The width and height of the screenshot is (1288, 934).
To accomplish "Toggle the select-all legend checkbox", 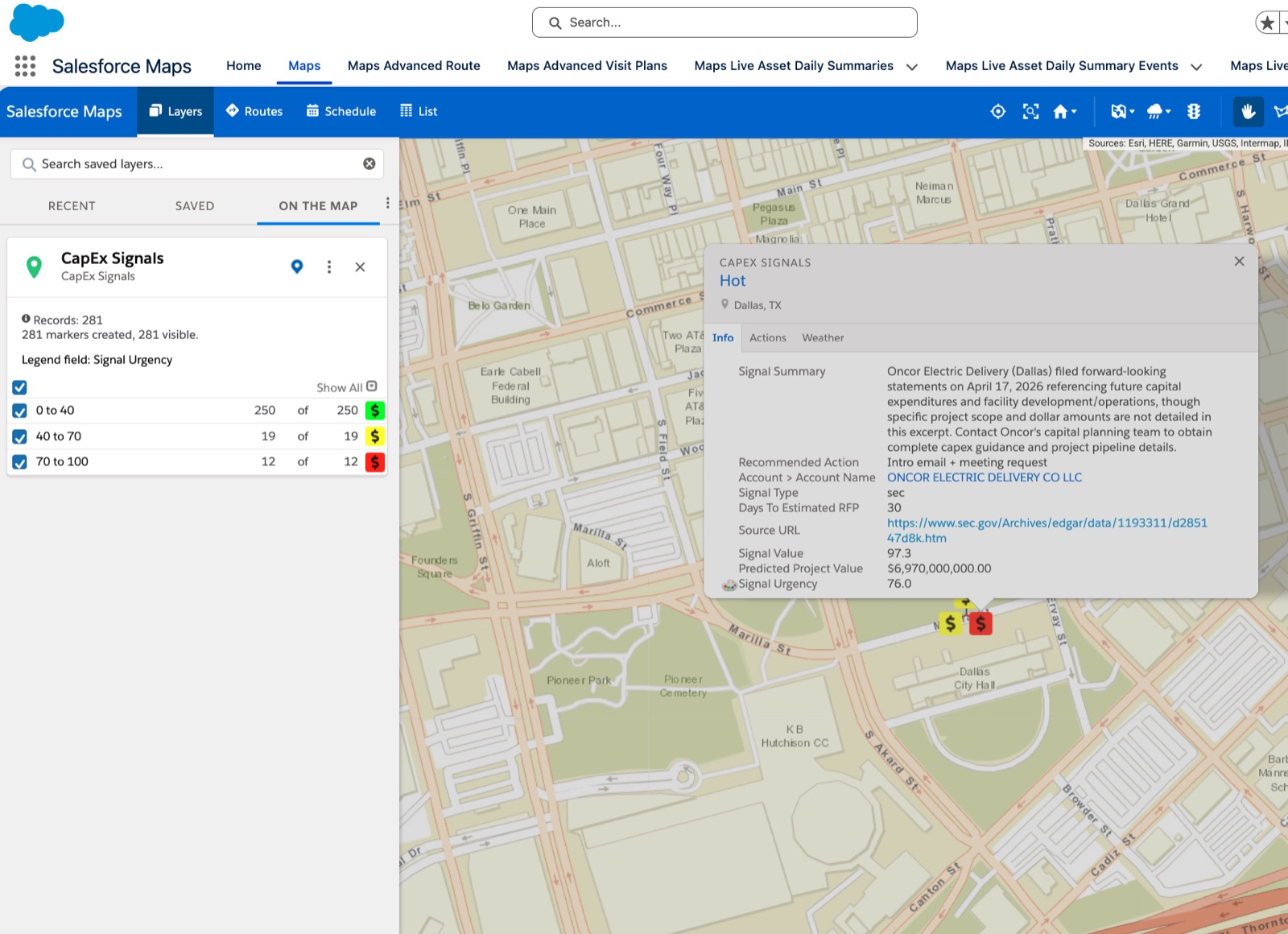I will click(20, 387).
